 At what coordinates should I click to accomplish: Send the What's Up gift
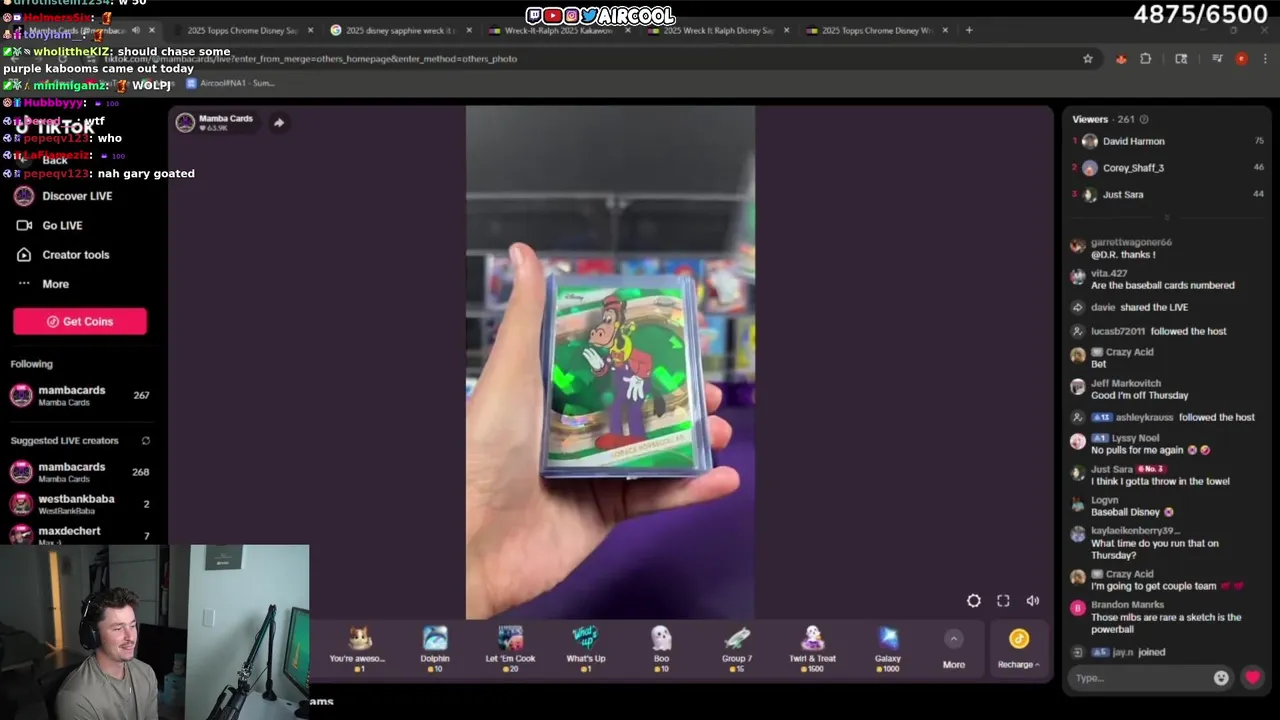[586, 648]
